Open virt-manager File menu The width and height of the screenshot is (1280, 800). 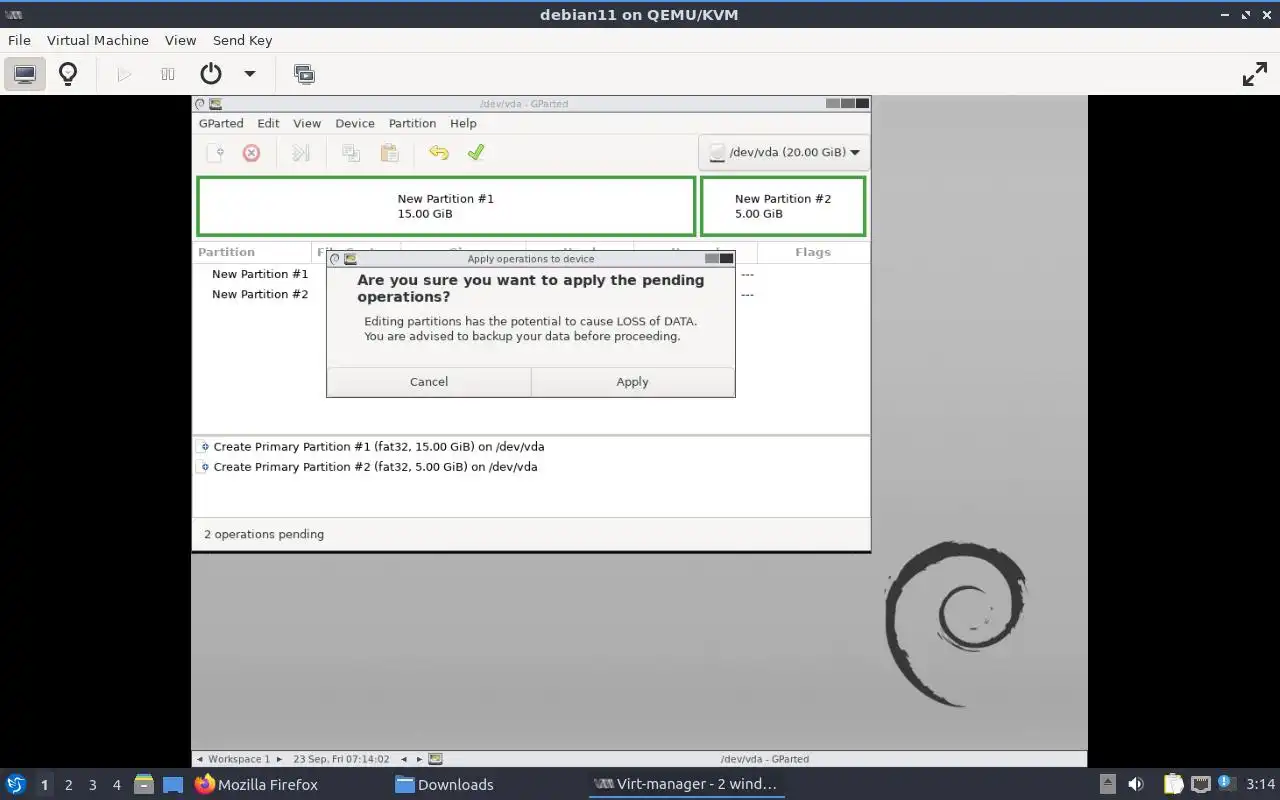(19, 40)
